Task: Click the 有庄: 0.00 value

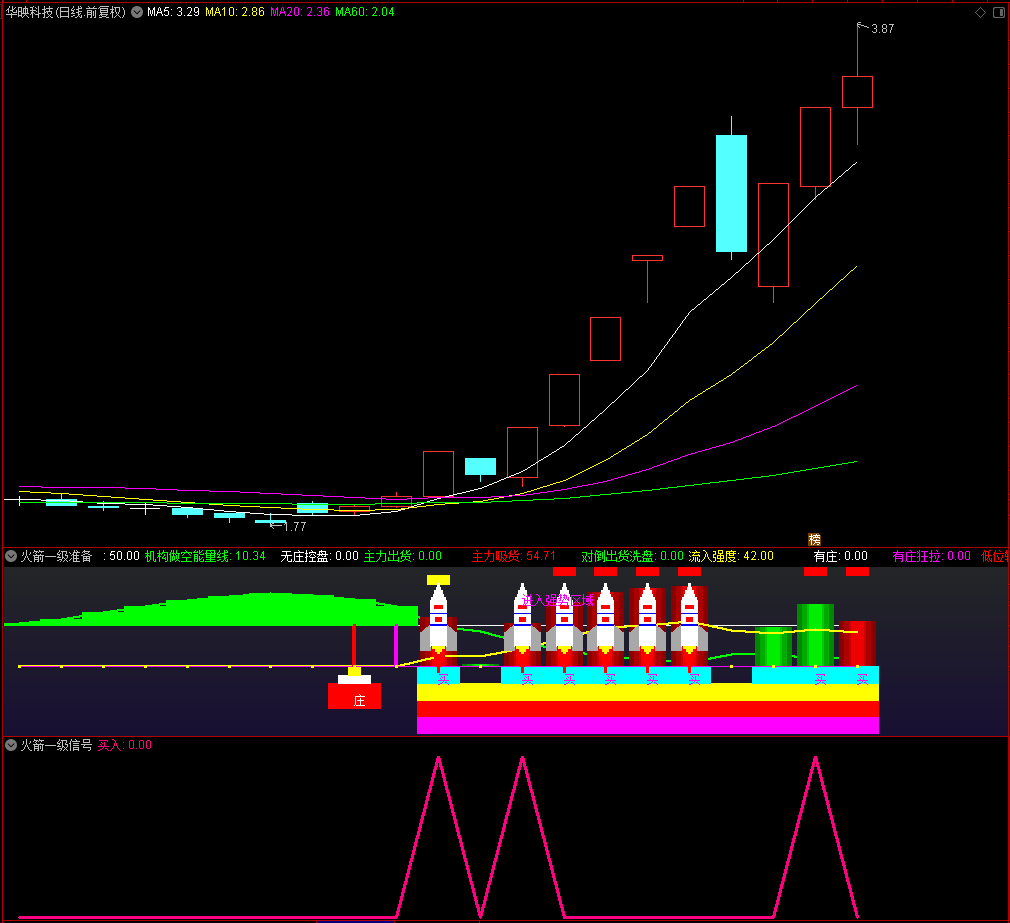Action: (x=840, y=556)
